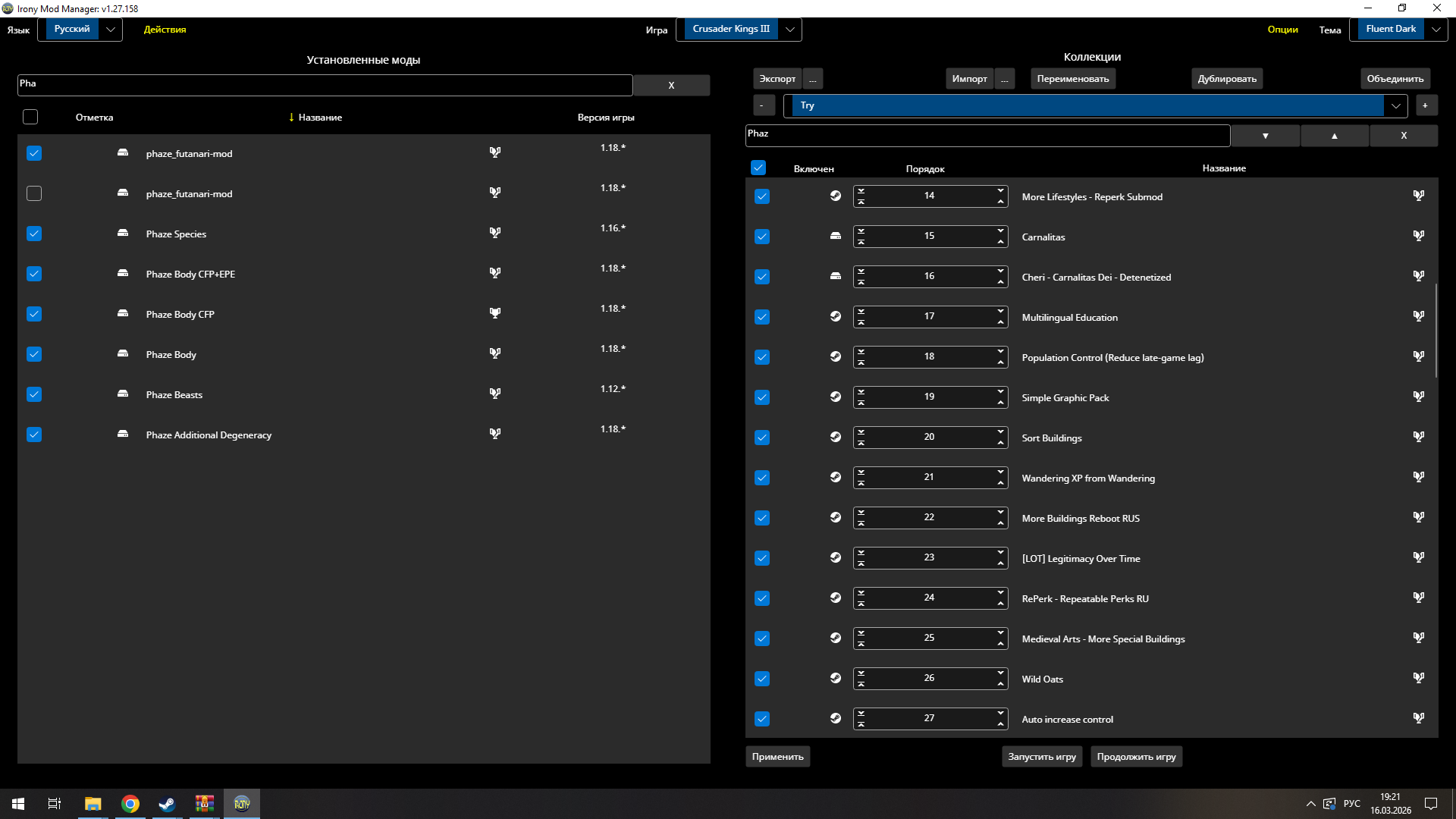Click the local source icon for Phaze Beasts
The width and height of the screenshot is (1456, 819).
click(123, 394)
